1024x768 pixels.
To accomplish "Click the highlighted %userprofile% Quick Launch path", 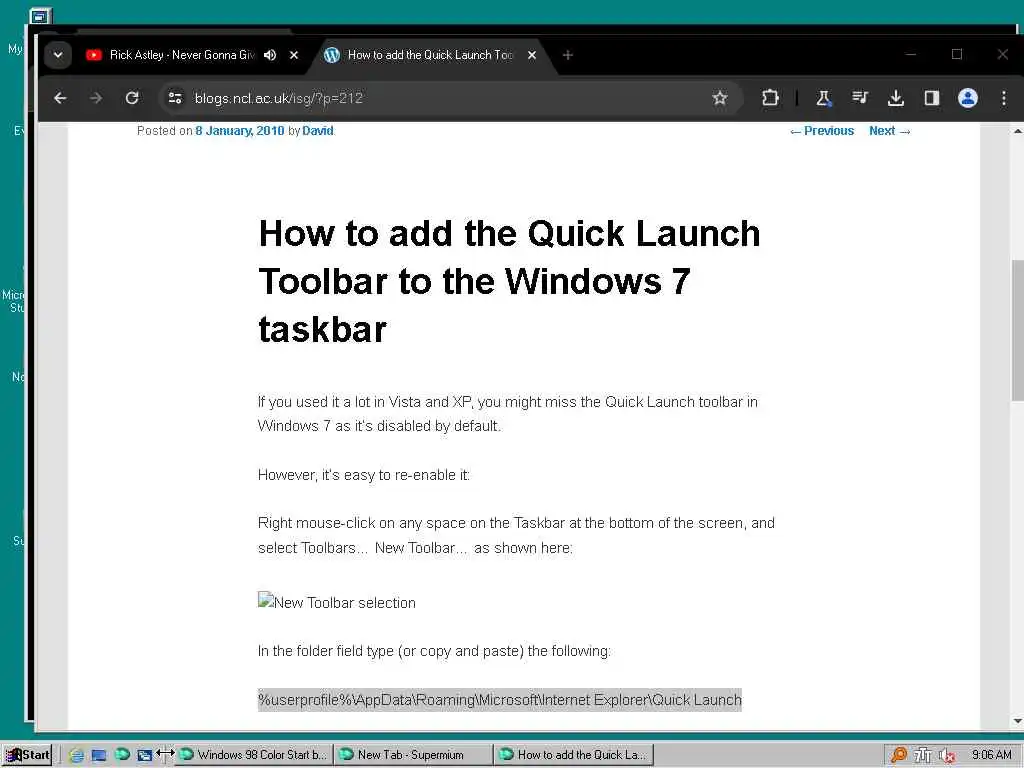I will point(500,699).
